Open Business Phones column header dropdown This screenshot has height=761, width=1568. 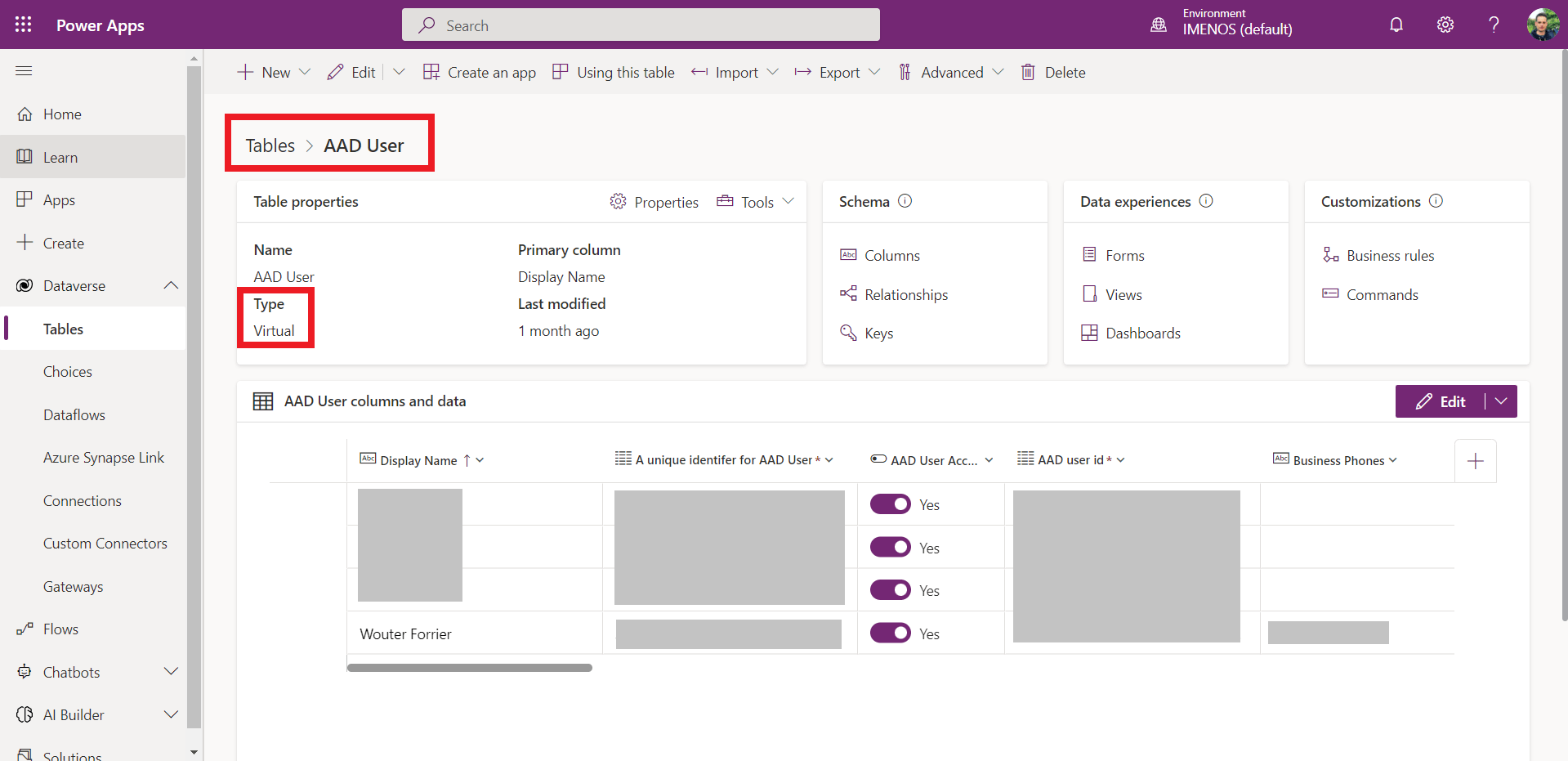(x=1393, y=460)
